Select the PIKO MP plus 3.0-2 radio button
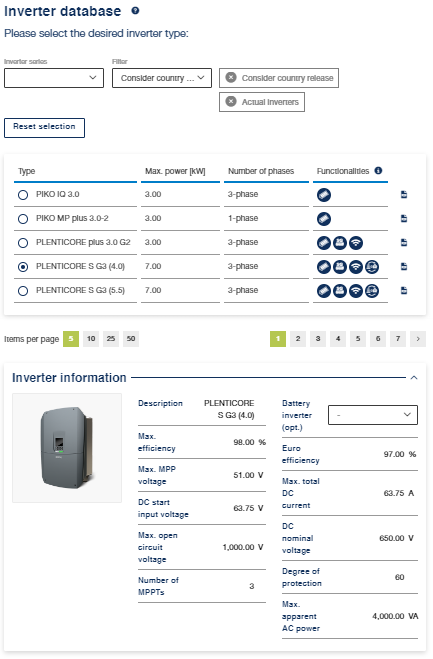This screenshot has width=433, height=659. 23,219
